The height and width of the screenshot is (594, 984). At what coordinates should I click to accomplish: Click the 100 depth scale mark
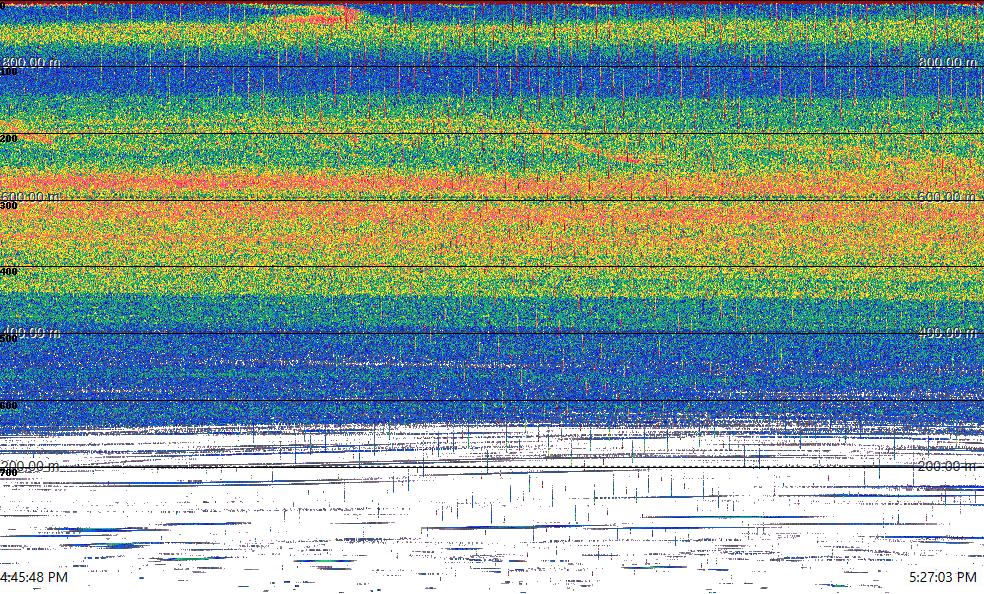click(x=9, y=72)
